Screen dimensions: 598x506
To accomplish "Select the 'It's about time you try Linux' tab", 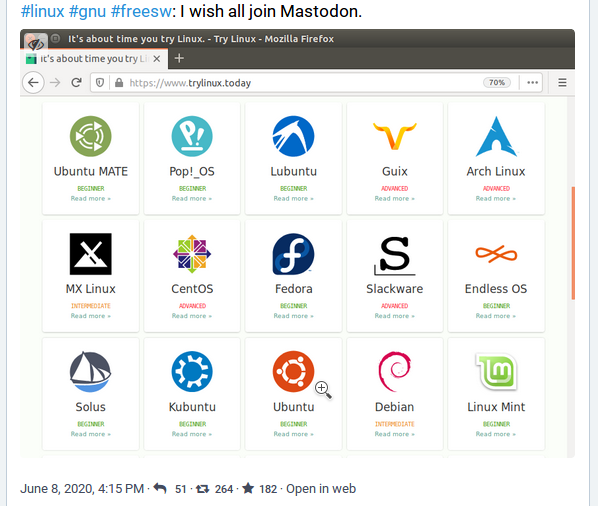I will 94,59.
